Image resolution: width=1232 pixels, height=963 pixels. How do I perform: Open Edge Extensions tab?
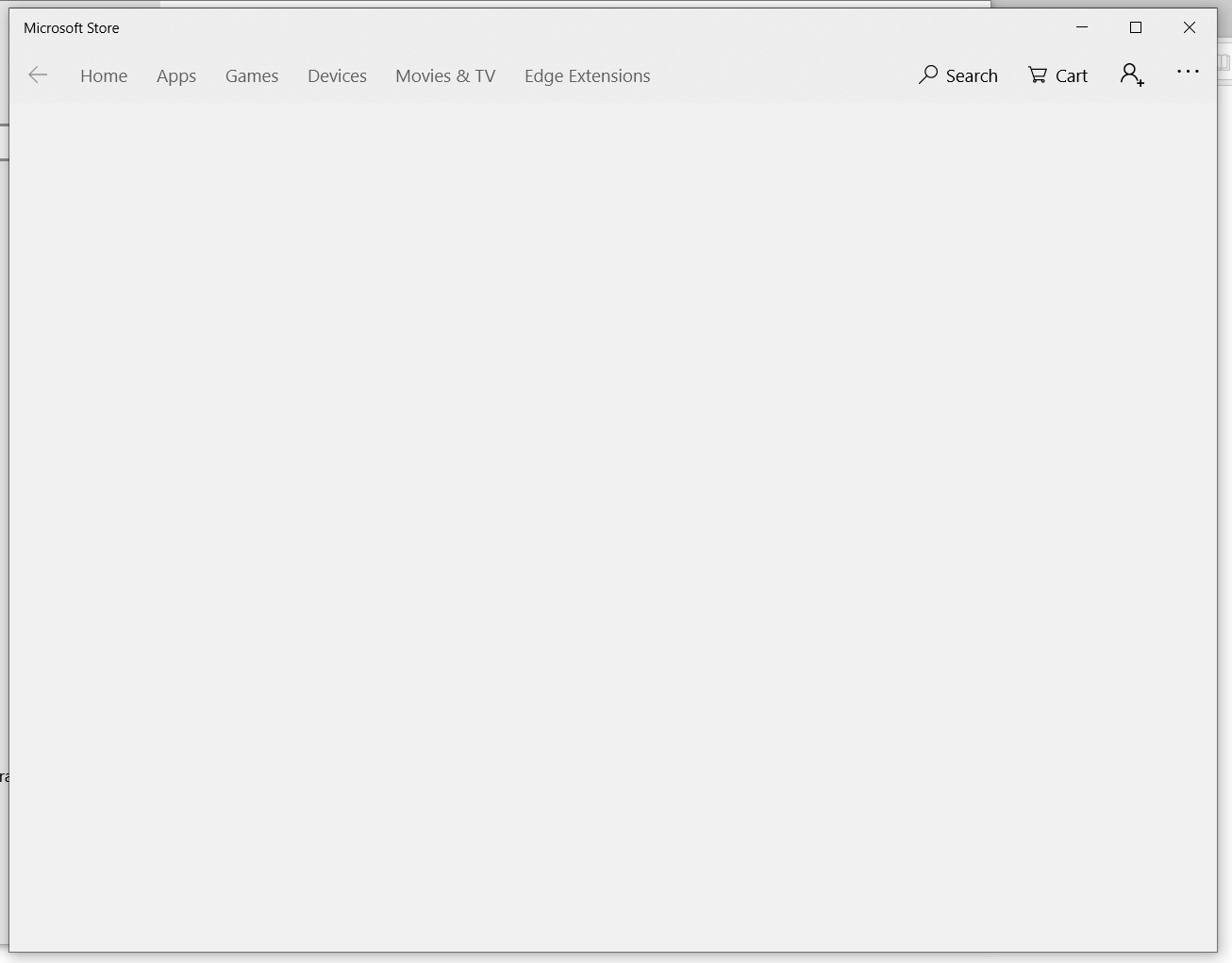click(588, 76)
